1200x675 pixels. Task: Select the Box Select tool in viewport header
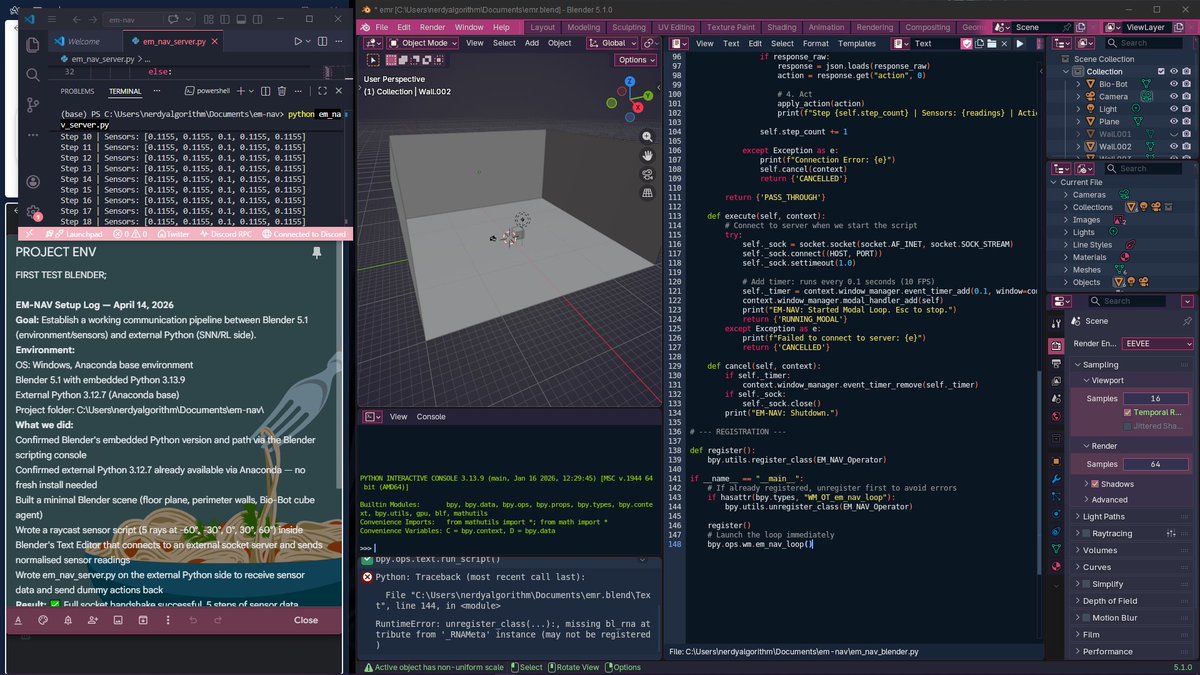click(374, 60)
